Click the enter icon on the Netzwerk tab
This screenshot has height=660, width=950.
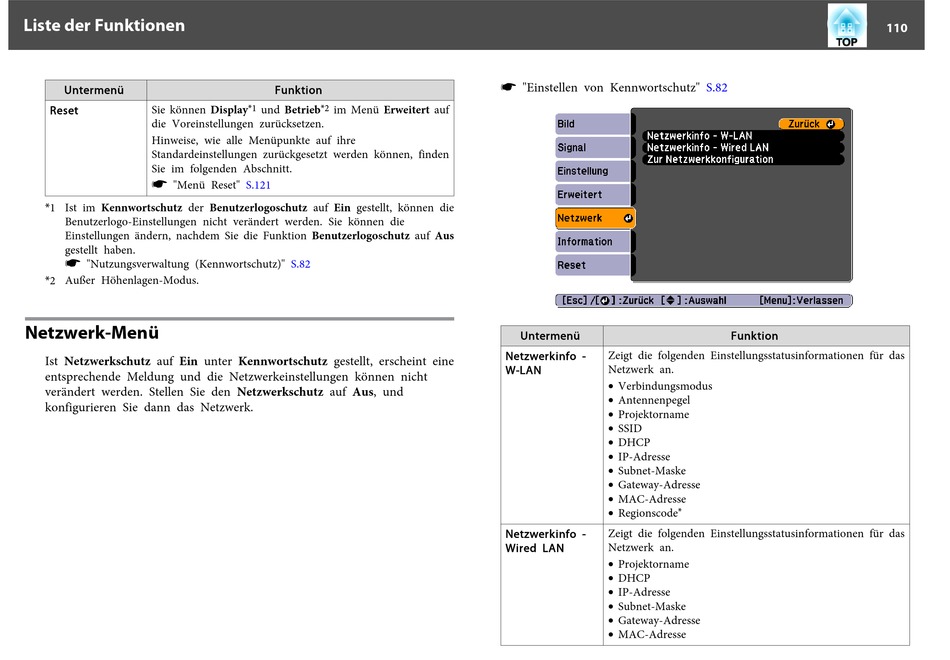628,218
